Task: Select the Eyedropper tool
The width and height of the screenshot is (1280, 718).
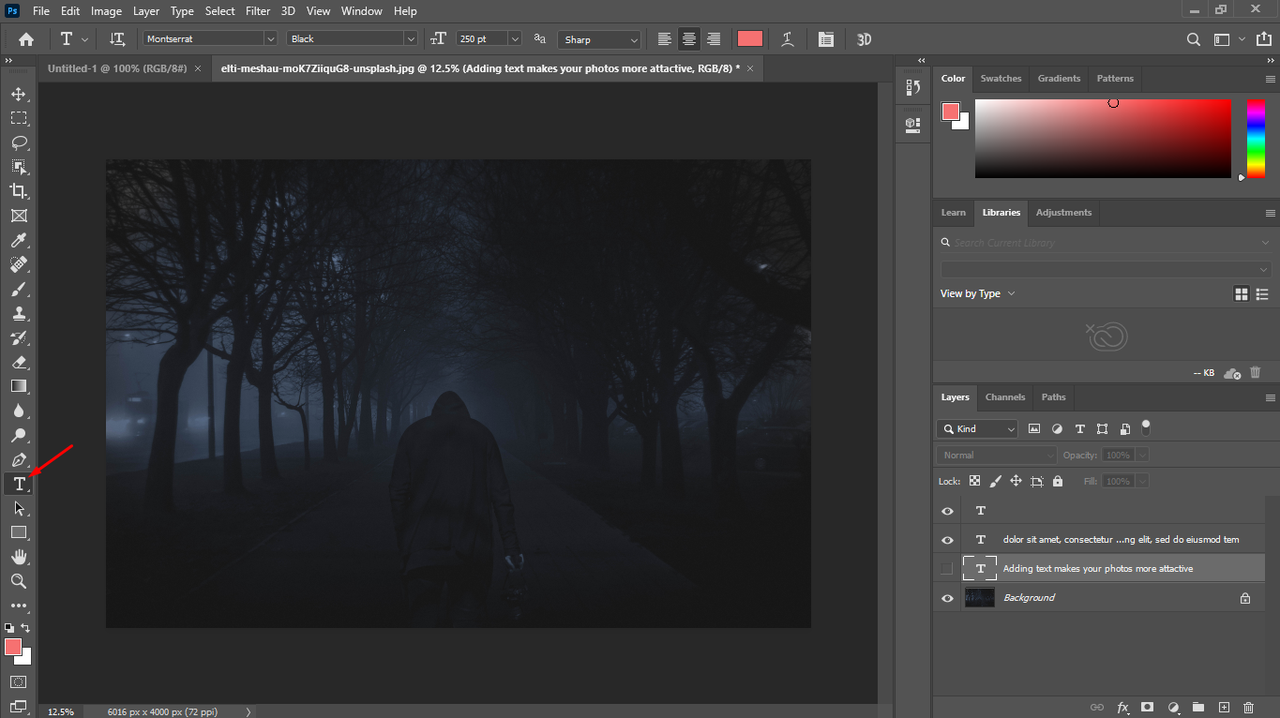Action: (19, 240)
